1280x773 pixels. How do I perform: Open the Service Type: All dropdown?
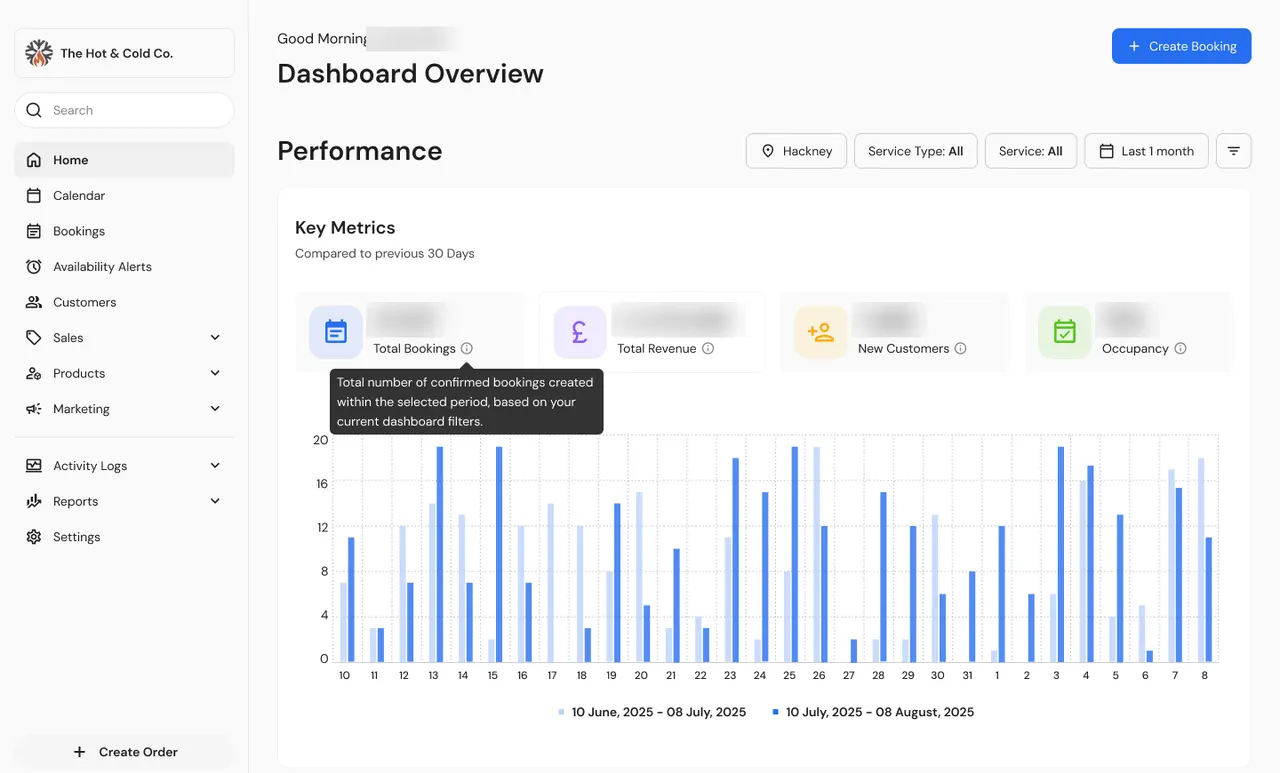[x=916, y=151]
